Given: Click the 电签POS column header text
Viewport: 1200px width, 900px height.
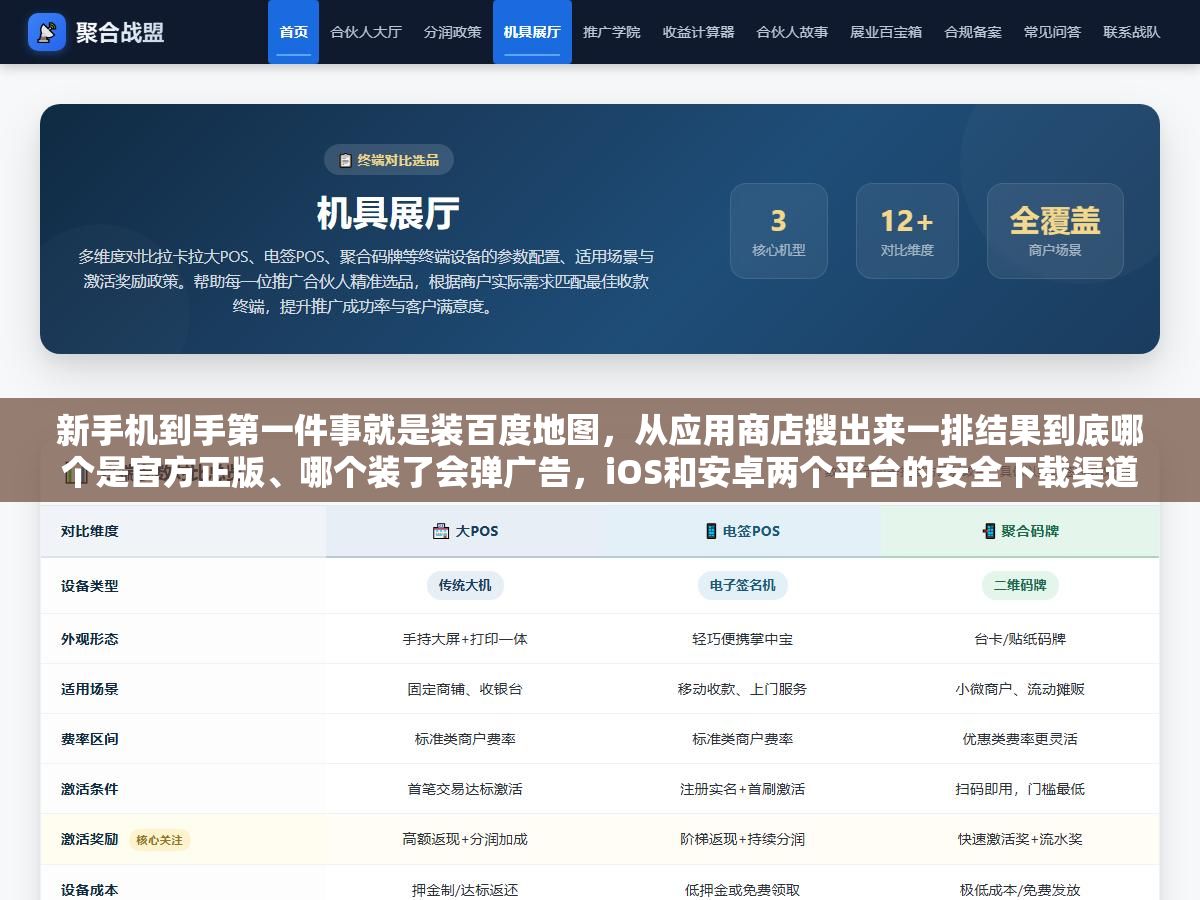Looking at the screenshot, I should (751, 531).
